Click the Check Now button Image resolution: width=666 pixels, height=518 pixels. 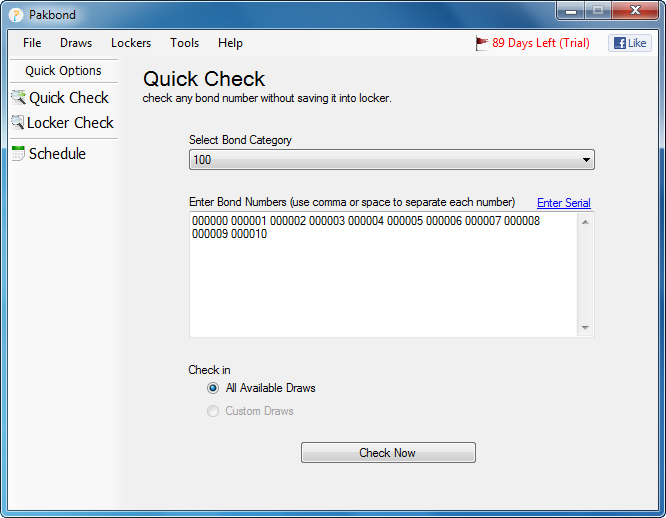[388, 453]
